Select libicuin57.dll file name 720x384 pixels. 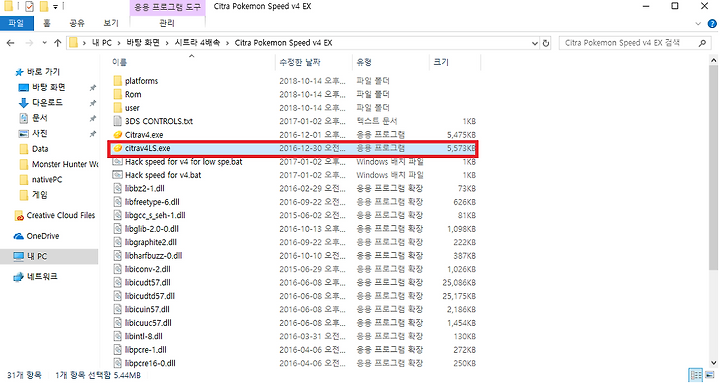(147, 310)
